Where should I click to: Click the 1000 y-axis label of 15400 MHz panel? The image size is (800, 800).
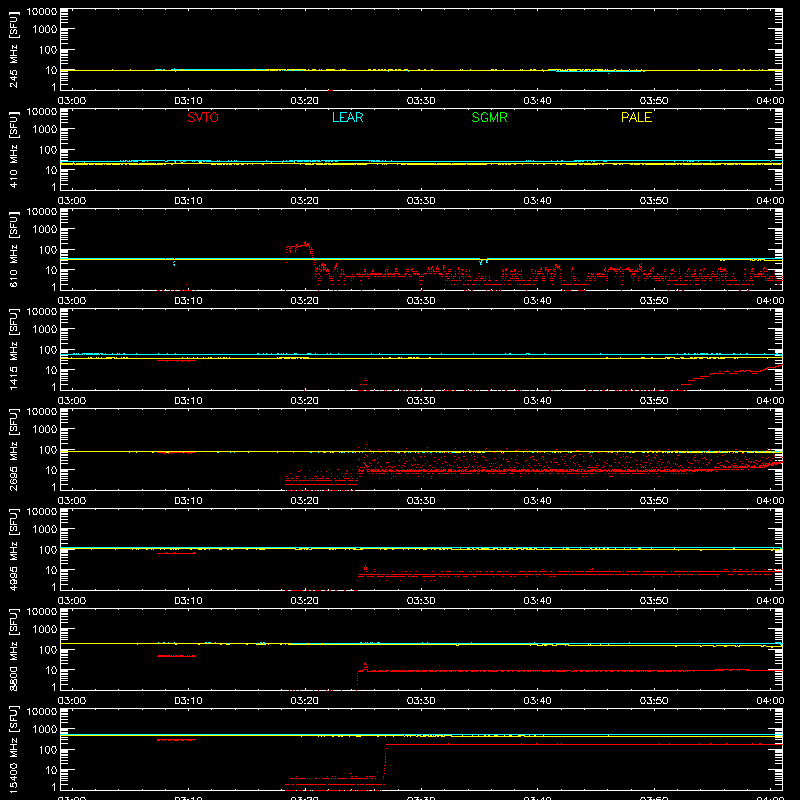pos(45,730)
